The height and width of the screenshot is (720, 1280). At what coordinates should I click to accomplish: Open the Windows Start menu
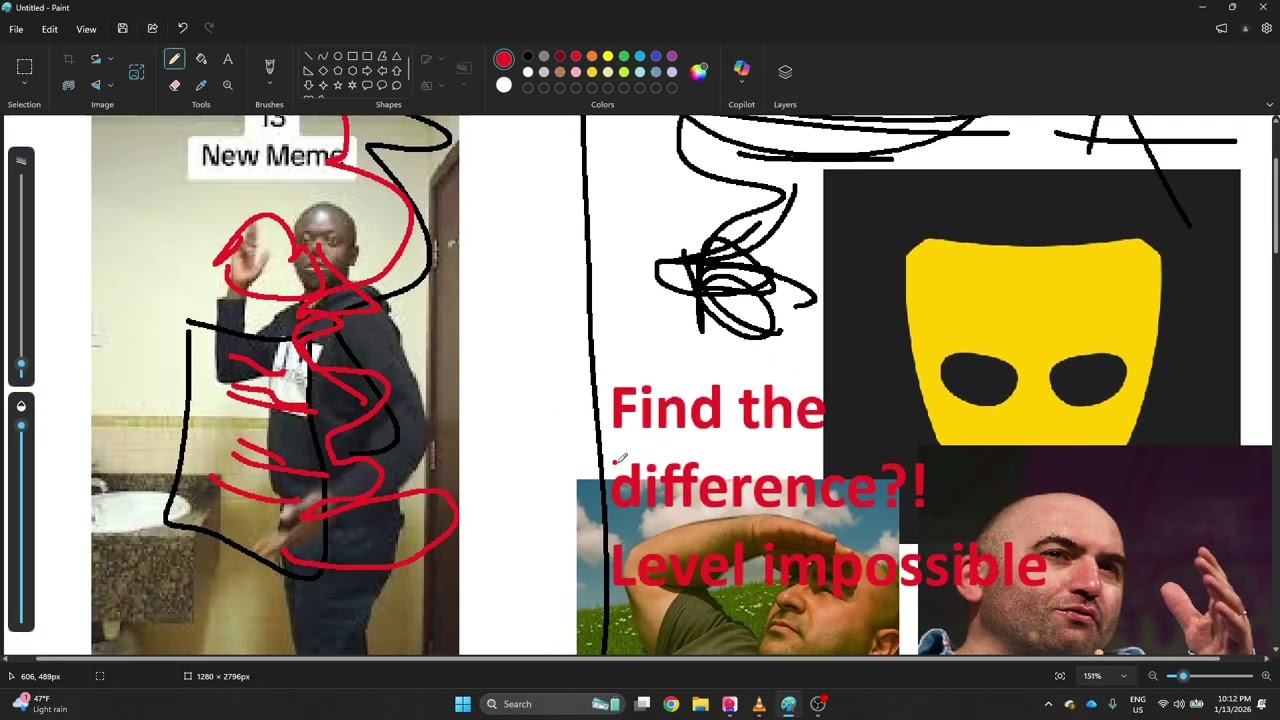click(x=463, y=704)
